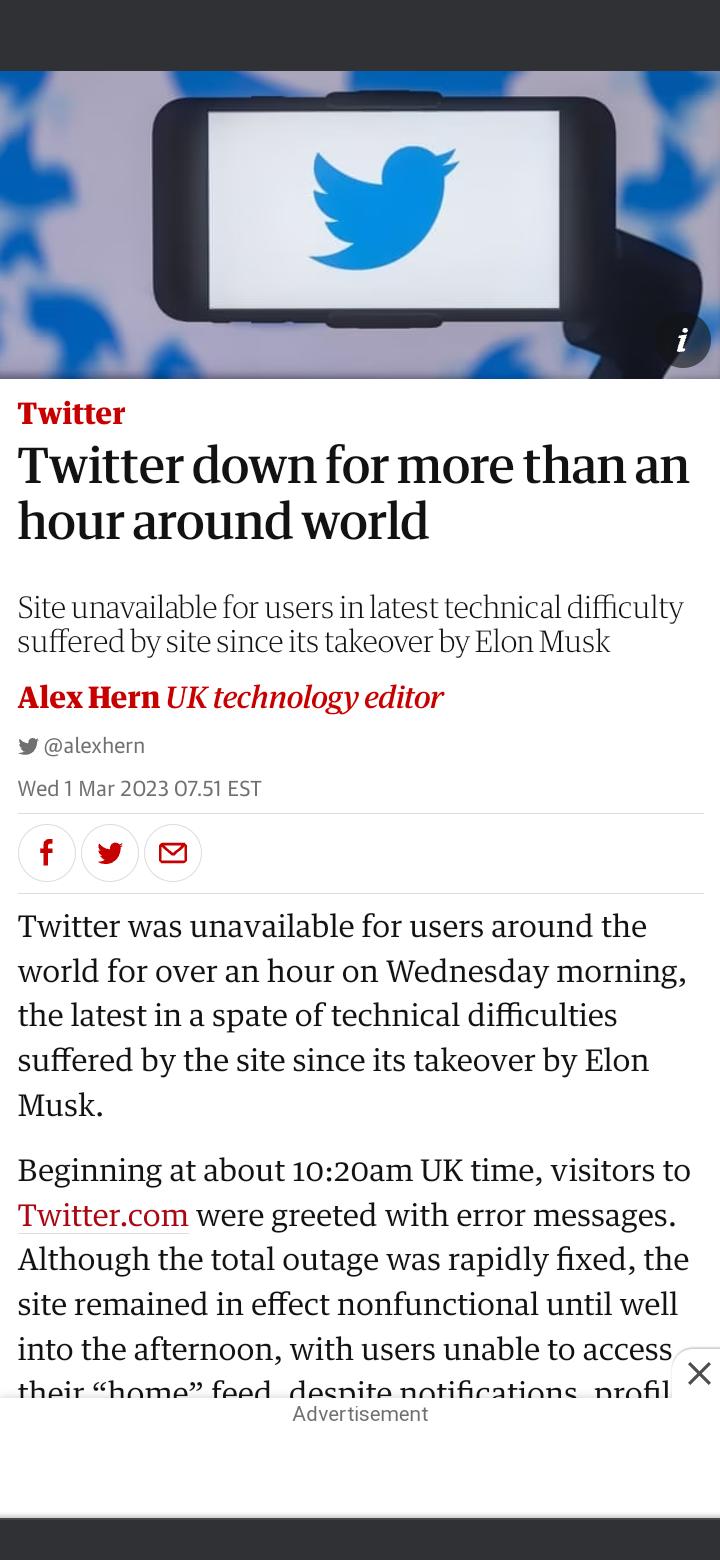The height and width of the screenshot is (1560, 720).
Task: View the phone-and-logo hero image
Action: (x=360, y=225)
